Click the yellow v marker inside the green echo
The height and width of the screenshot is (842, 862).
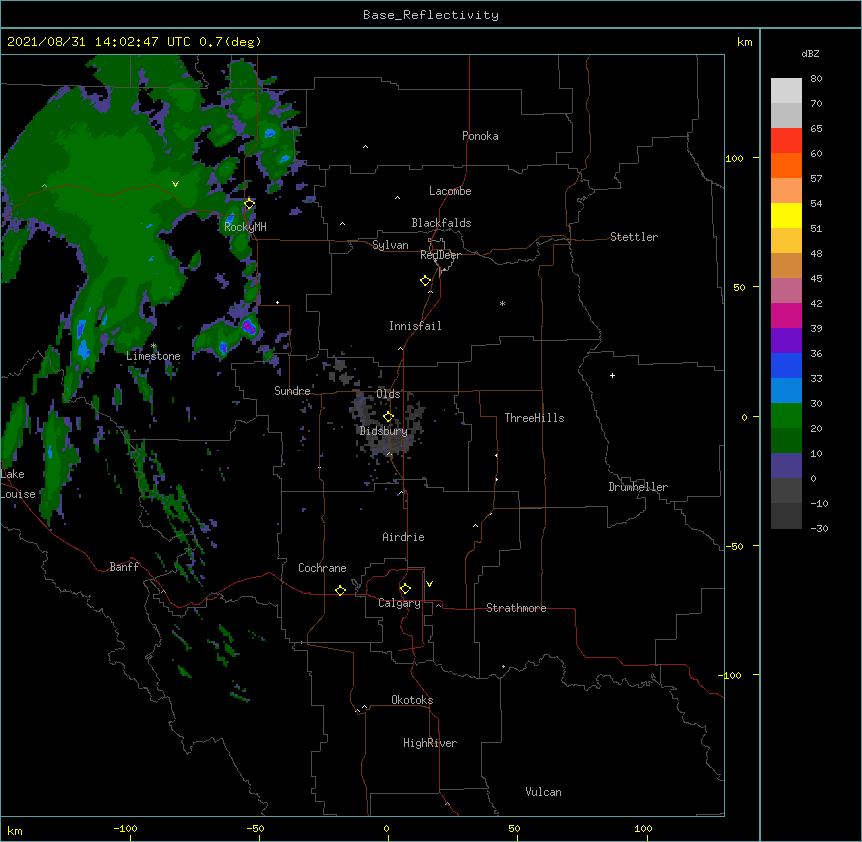(x=175, y=184)
